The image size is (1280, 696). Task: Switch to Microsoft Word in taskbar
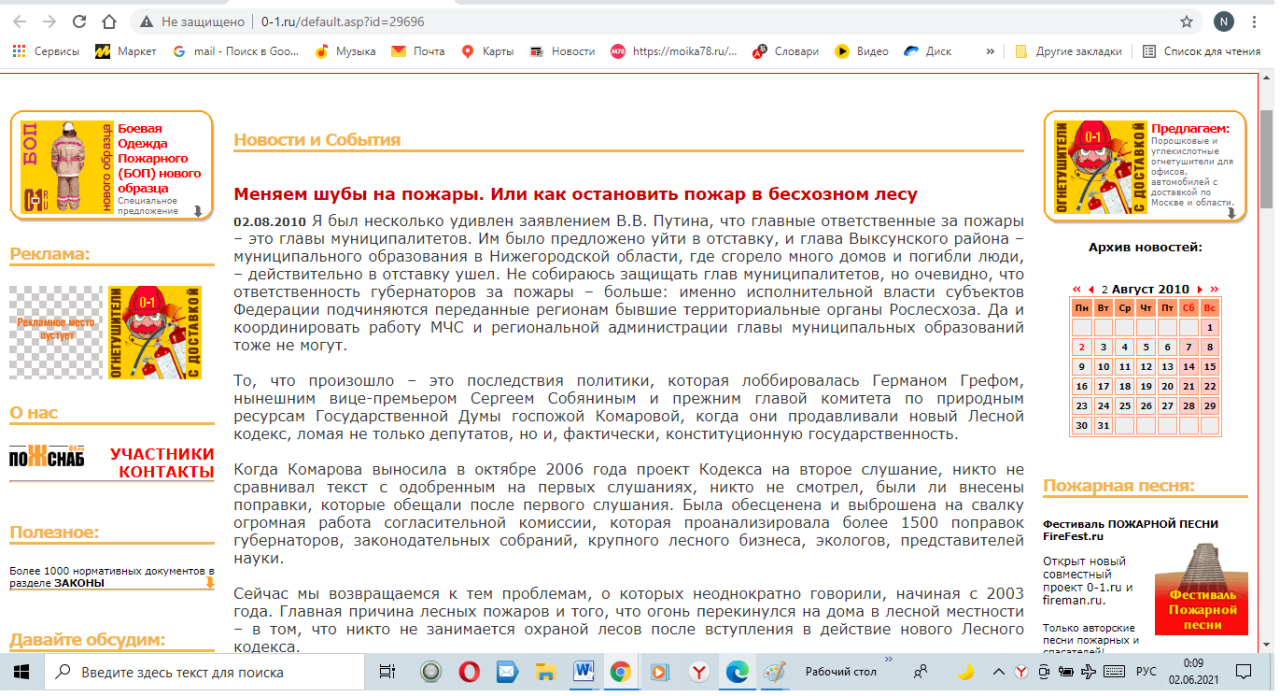583,672
